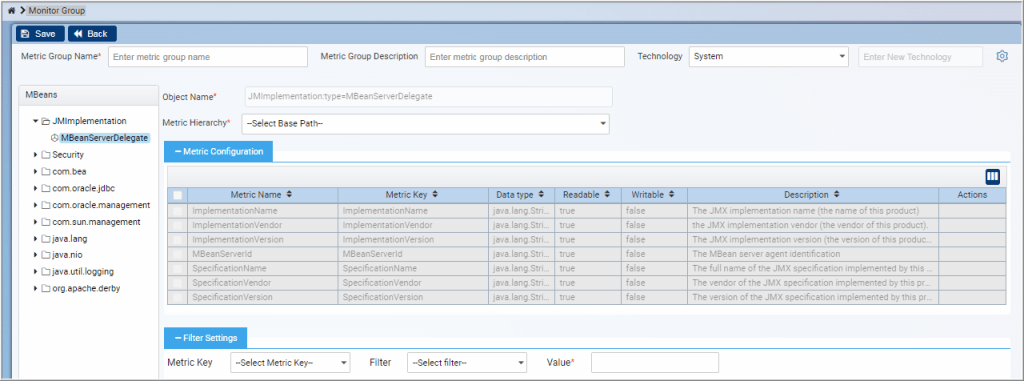
Task: Click the SpecificationVendor metric name cell
Action: pyautogui.click(x=263, y=283)
